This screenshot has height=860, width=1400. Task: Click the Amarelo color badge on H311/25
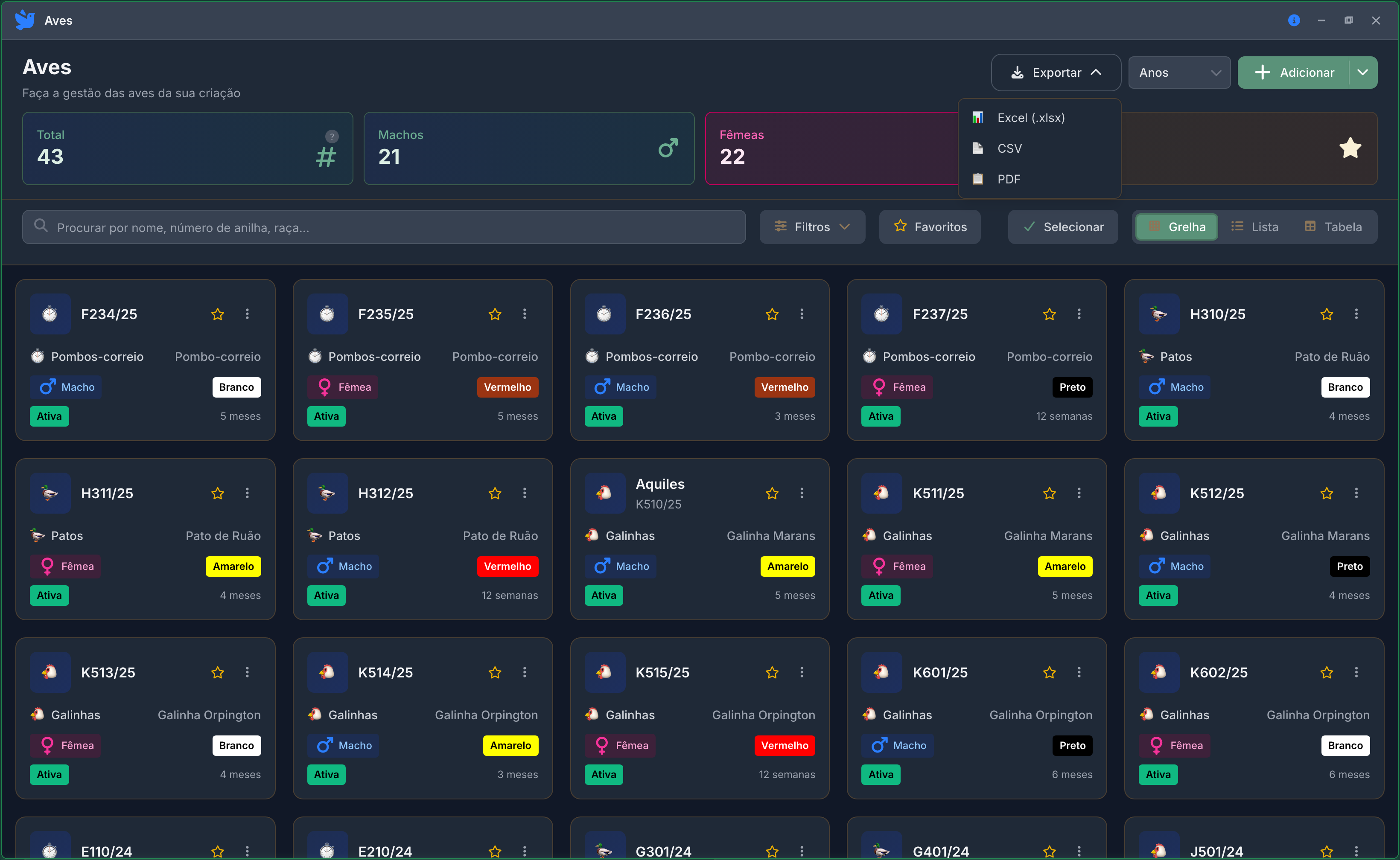(x=233, y=567)
